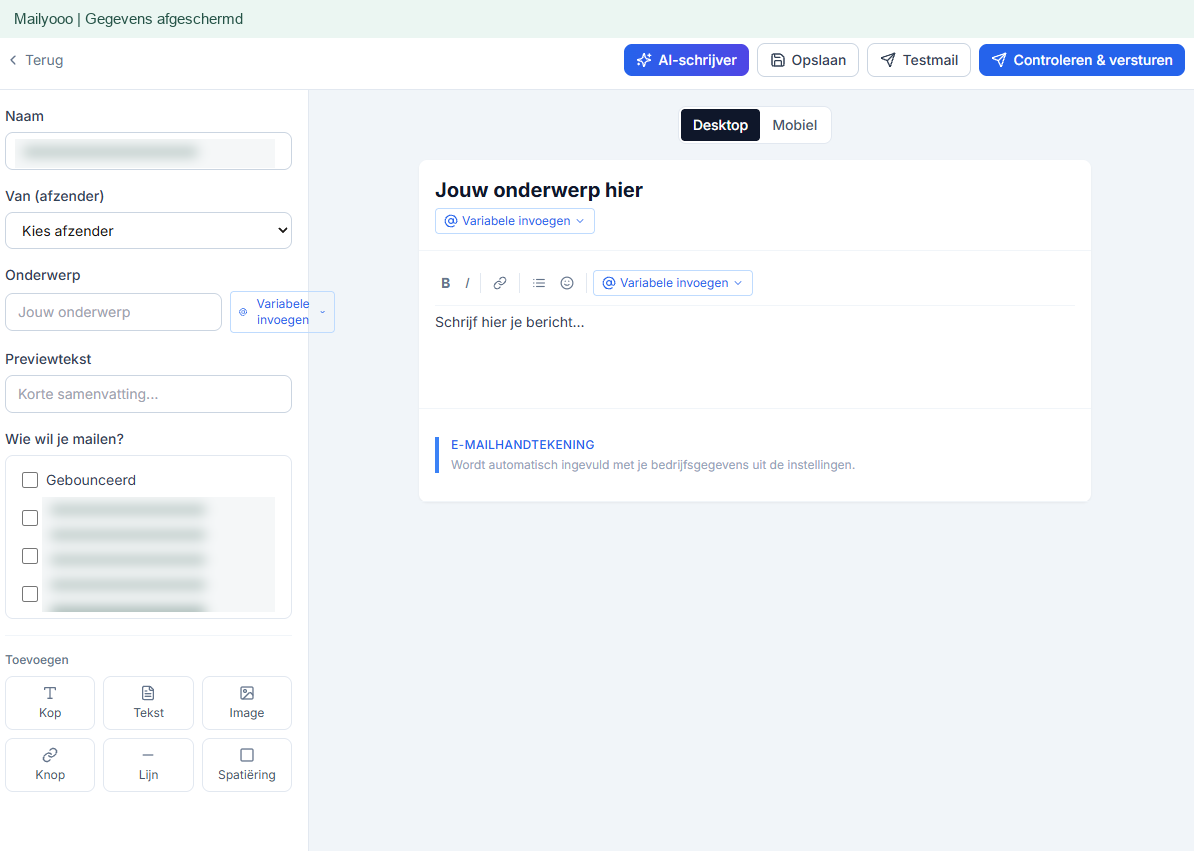Save with the Opslaan button
The height and width of the screenshot is (851, 1194).
(808, 60)
